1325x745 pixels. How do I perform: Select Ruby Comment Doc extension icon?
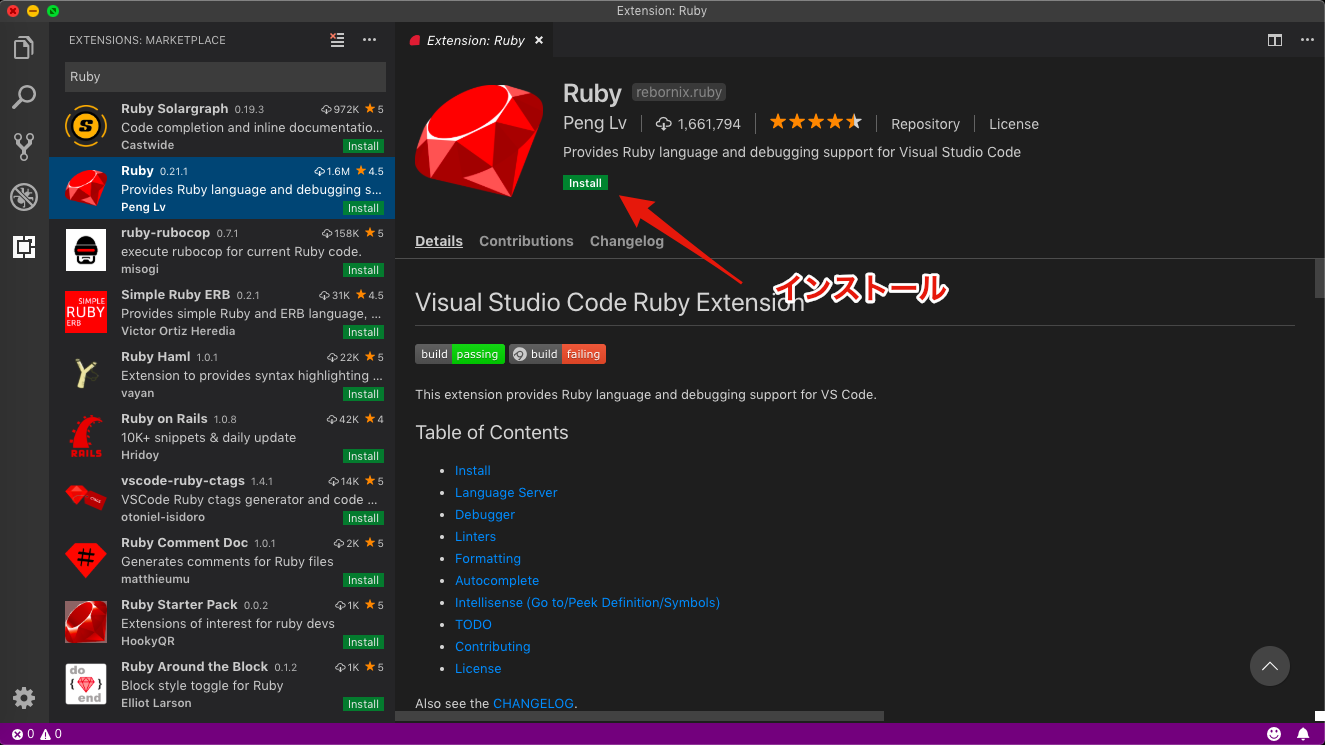[86, 560]
